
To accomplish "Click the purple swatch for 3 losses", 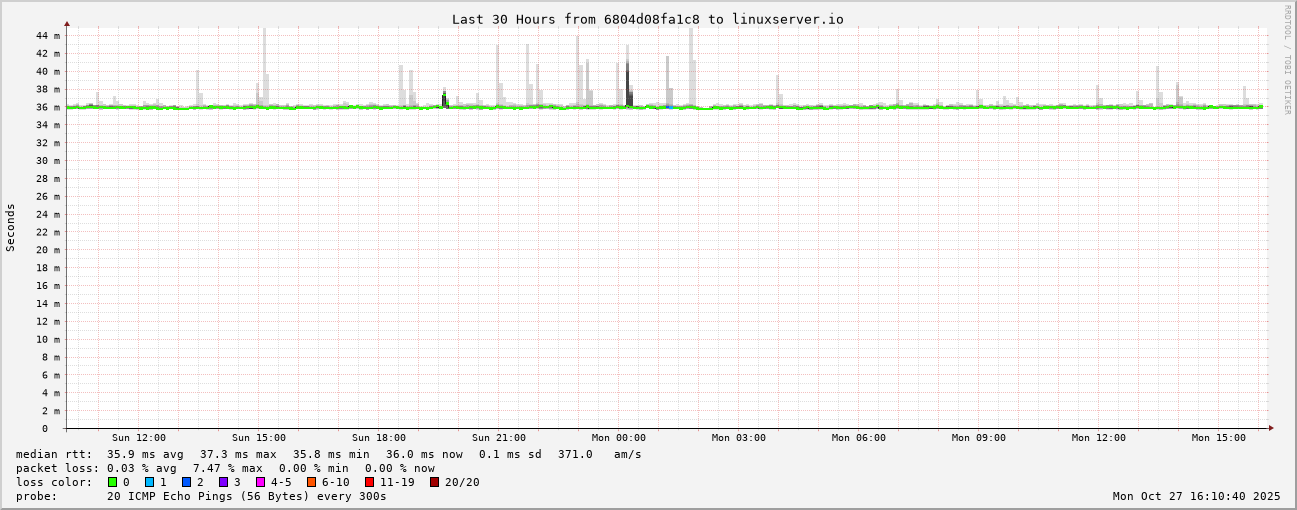I will pyautogui.click(x=223, y=482).
